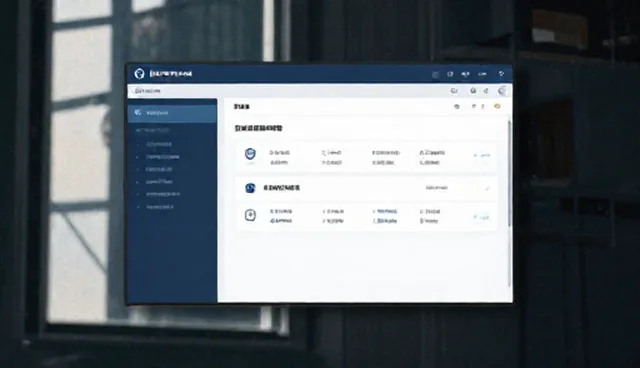Click the bold title on the middle card
This screenshot has width=640, height=368.
[x=282, y=188]
